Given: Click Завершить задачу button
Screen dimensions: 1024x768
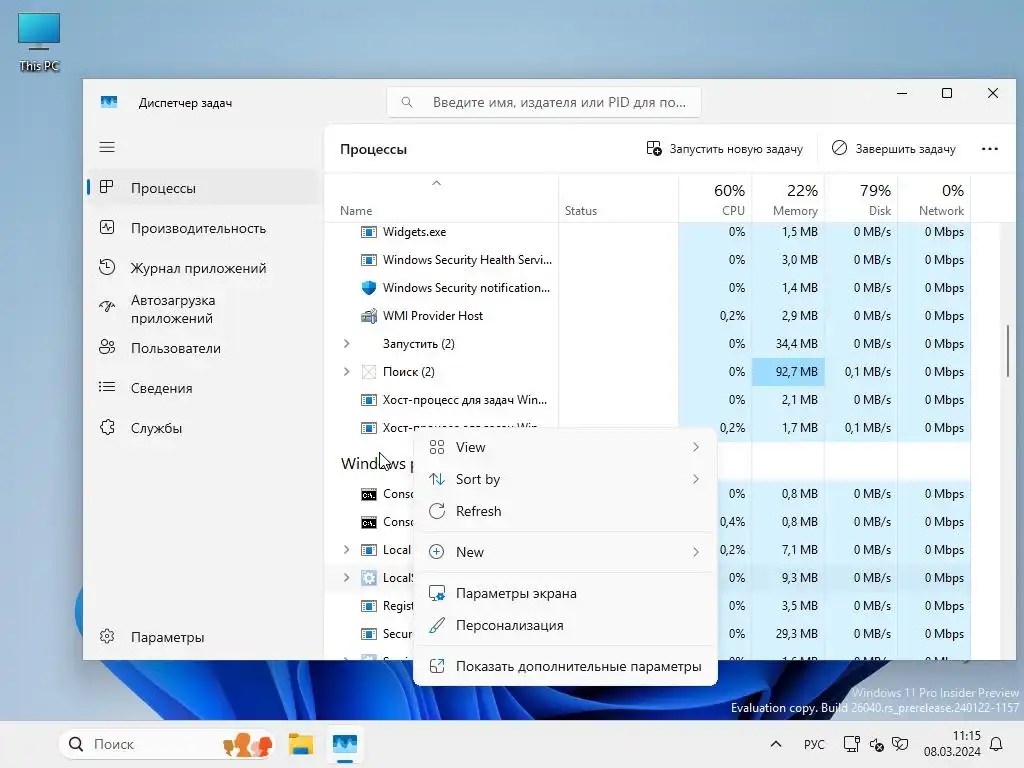Looking at the screenshot, I should pos(893,149).
